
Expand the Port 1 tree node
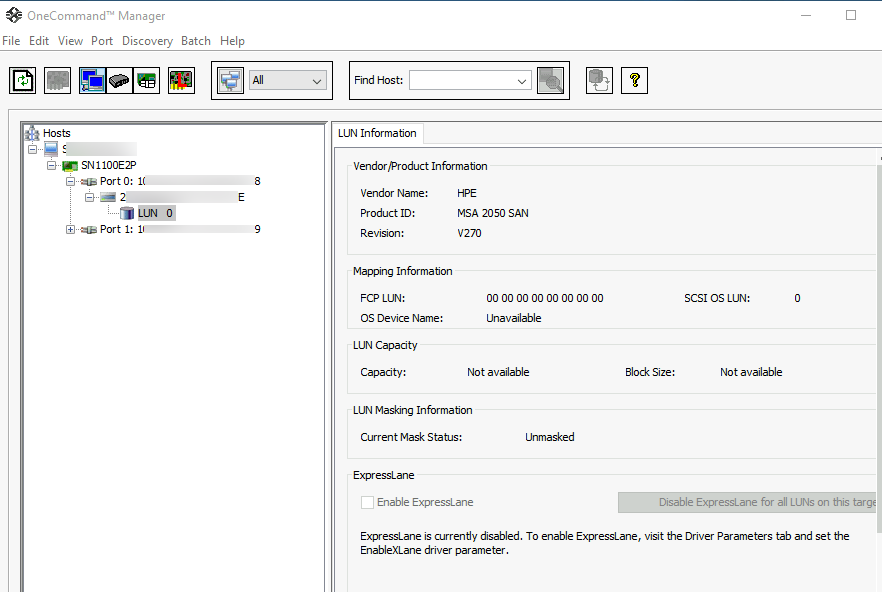click(x=70, y=230)
